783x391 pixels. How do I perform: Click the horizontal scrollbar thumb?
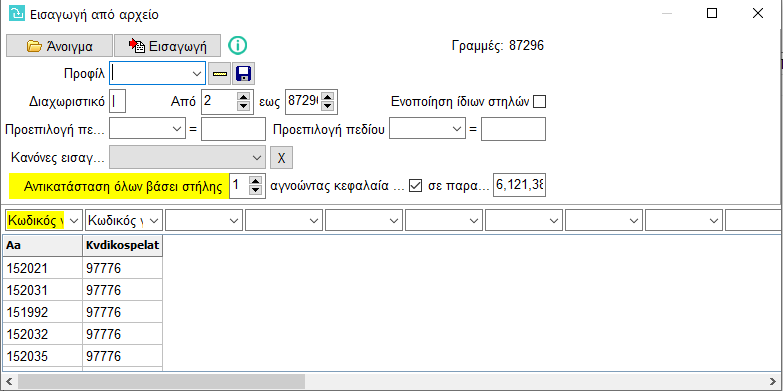pyautogui.click(x=161, y=381)
